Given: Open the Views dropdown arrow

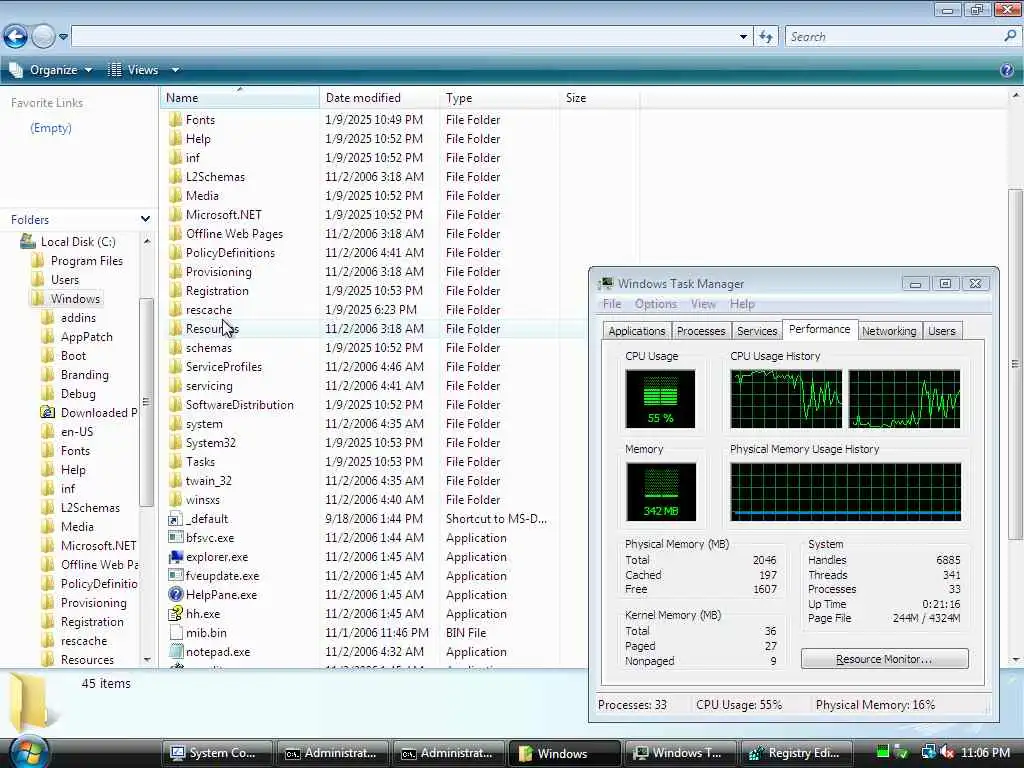Looking at the screenshot, I should (x=175, y=70).
